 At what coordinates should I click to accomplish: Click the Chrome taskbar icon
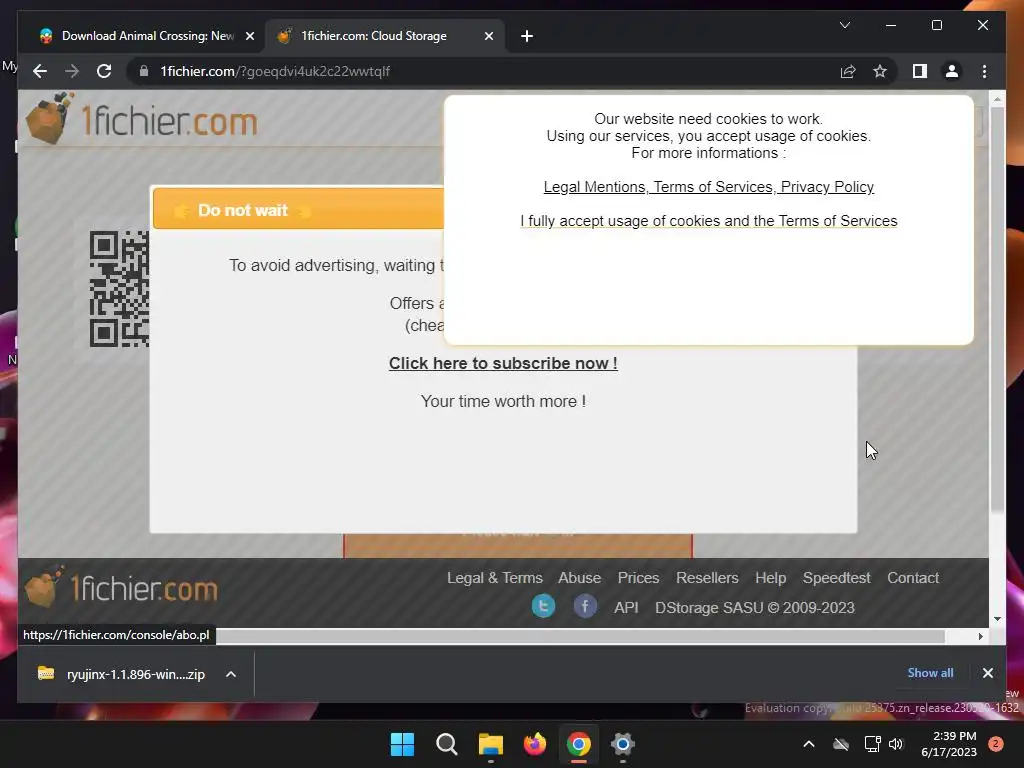(579, 744)
